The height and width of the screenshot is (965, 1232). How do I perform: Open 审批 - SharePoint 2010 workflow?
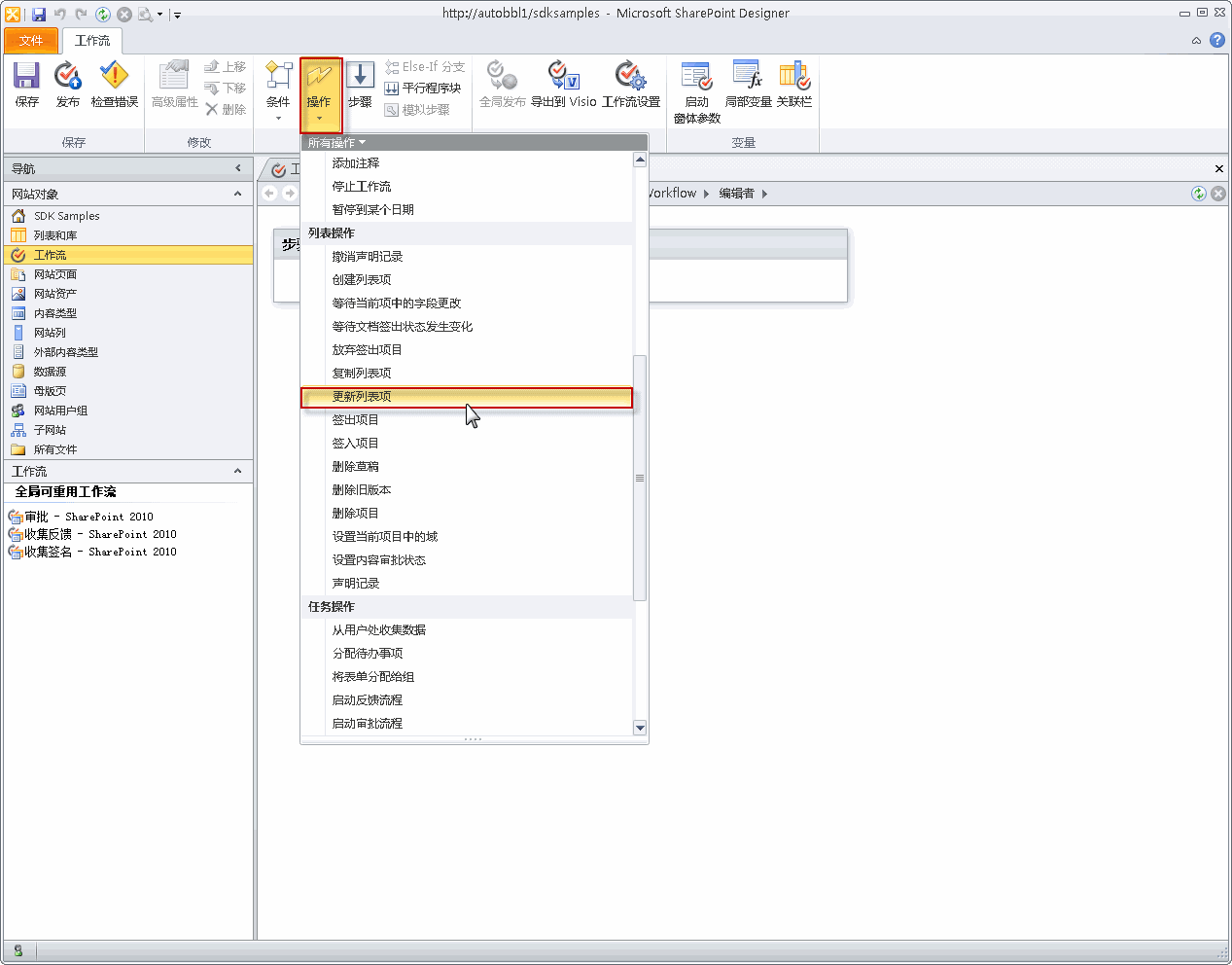88,517
